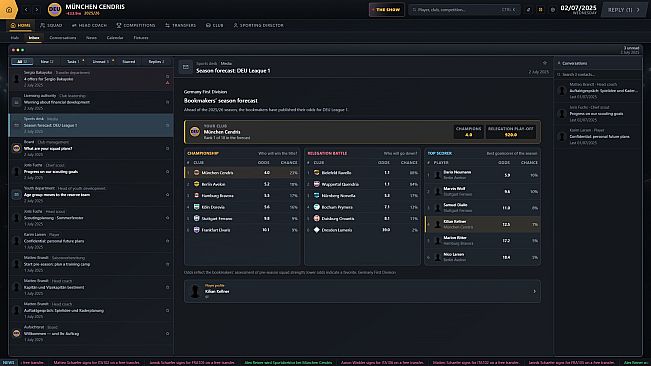This screenshot has height=366, width=651.
Task: Filter inbox by Unread messages
Action: [101, 61]
